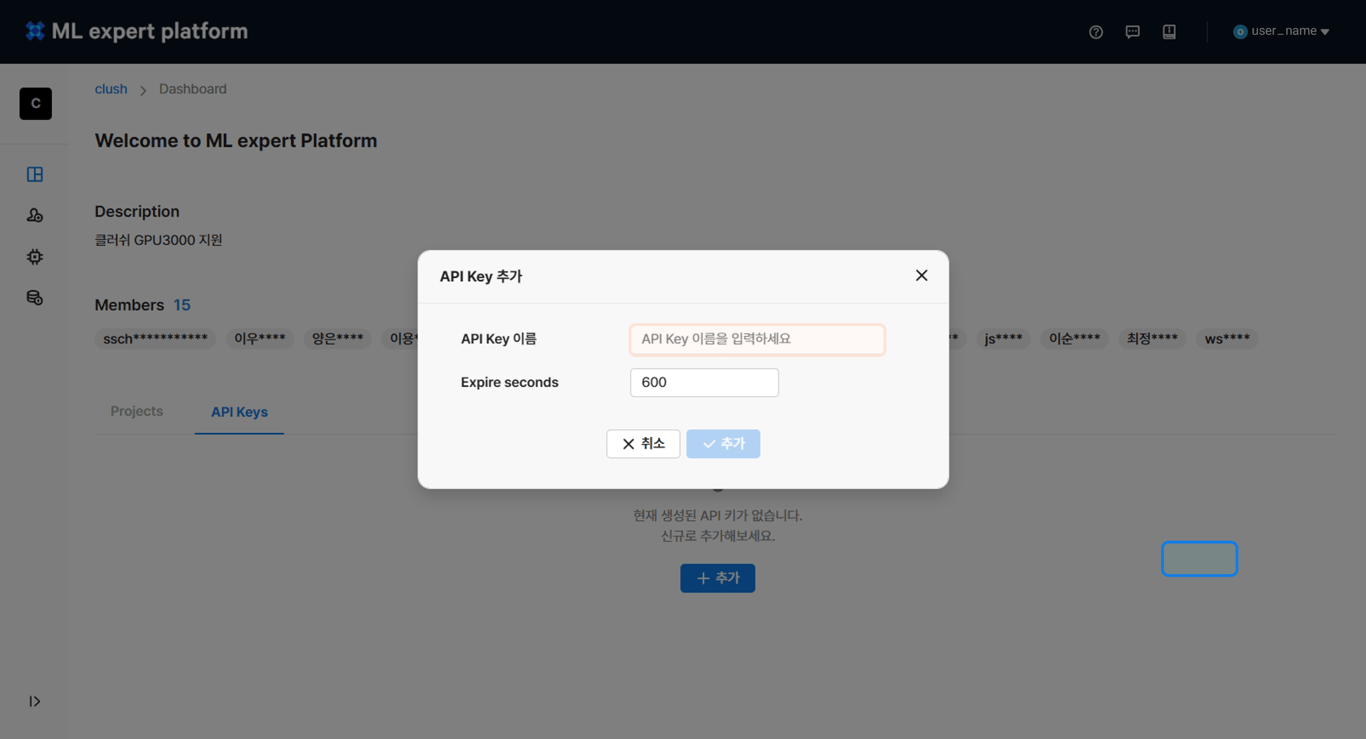Screen dimensions: 1366x739
Task: Go to clush breadcrumb link
Action: (111, 89)
